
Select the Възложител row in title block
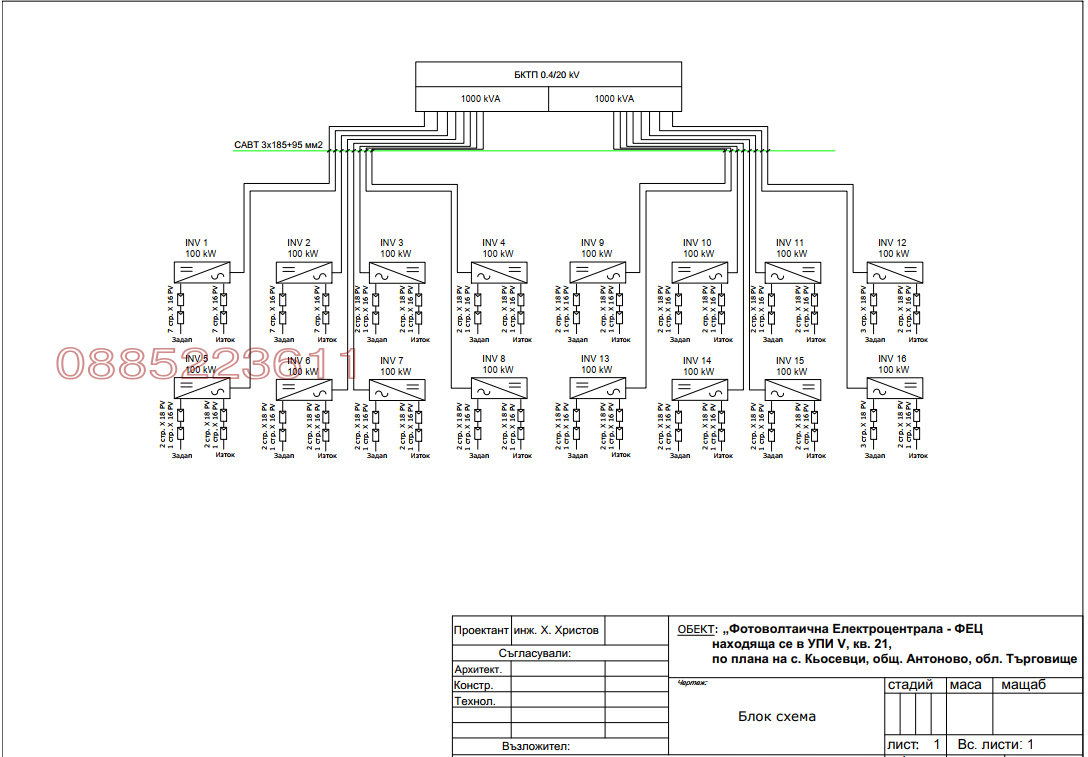(535, 746)
